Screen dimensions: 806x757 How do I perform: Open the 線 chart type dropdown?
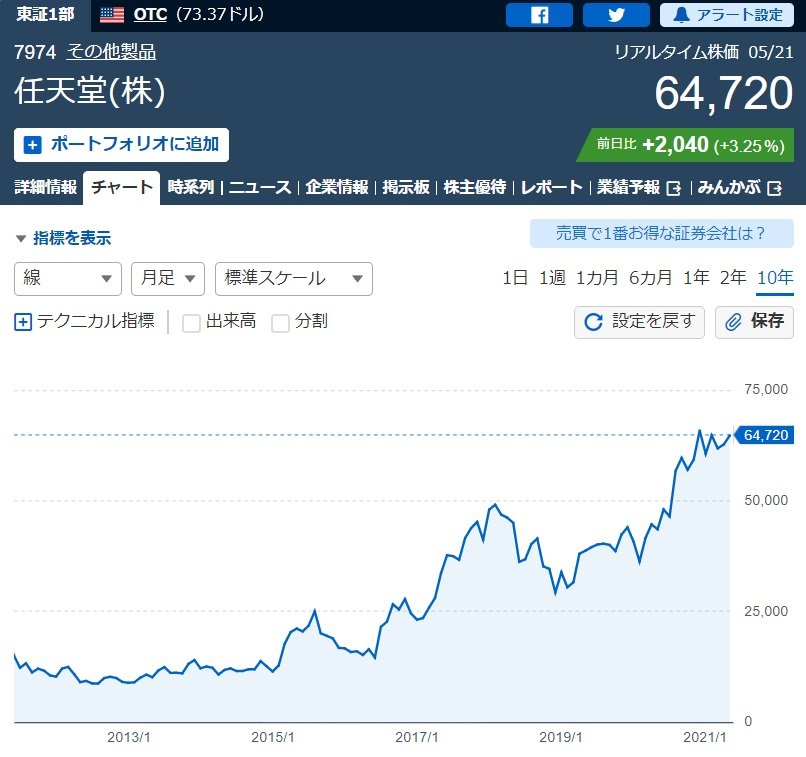(x=67, y=279)
